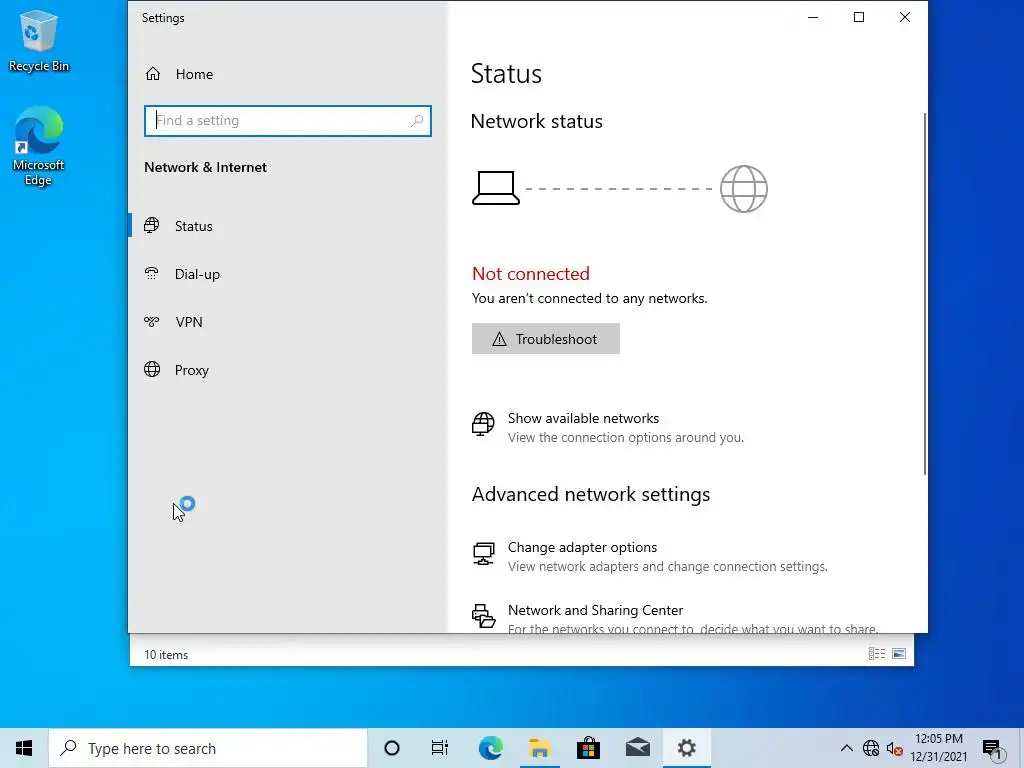
Task: Focus the Find a setting search box
Action: (x=287, y=121)
